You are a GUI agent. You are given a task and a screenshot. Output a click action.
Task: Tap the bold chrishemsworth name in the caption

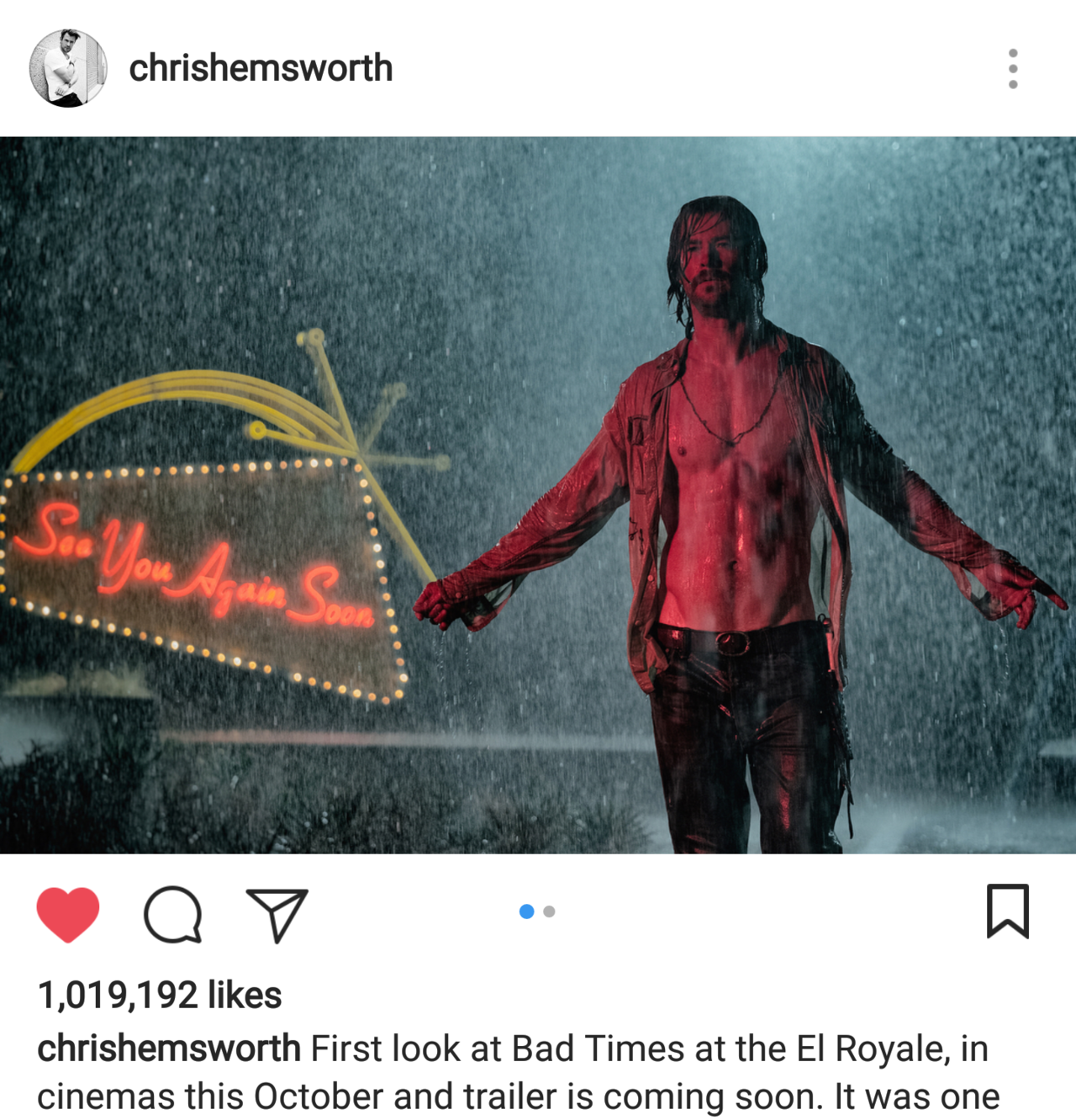click(169, 1049)
